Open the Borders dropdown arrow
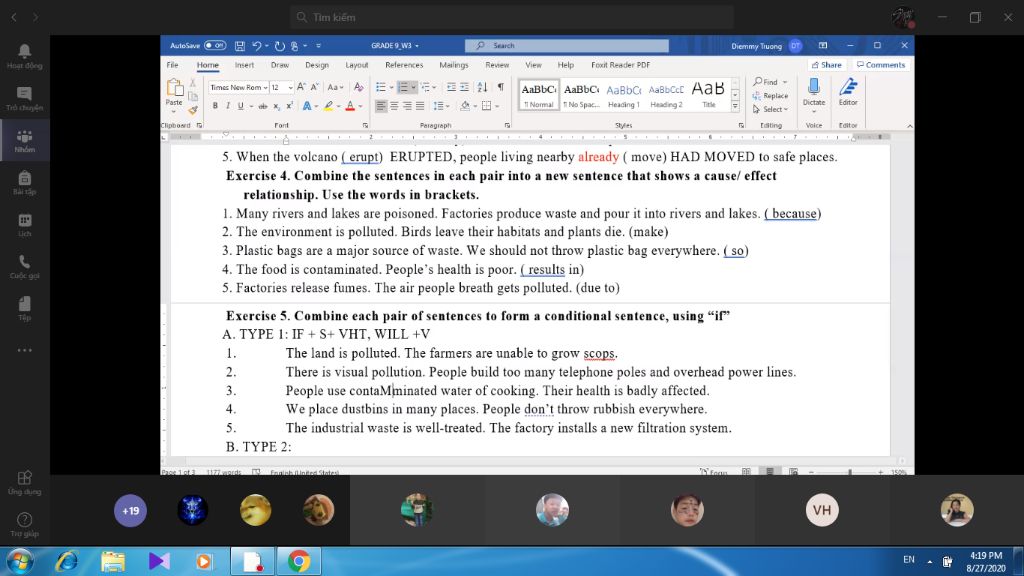 (497, 106)
